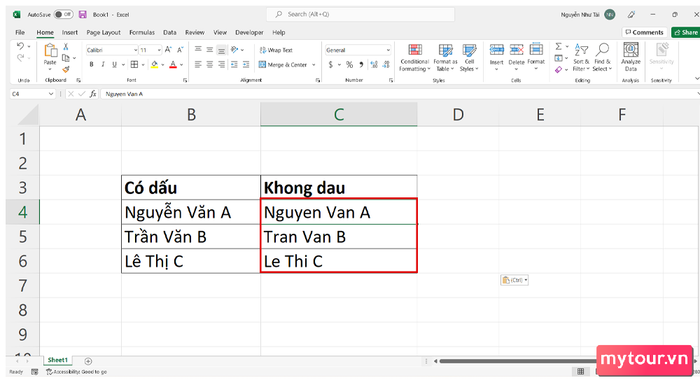The width and height of the screenshot is (700, 385).
Task: Click the Insert Function fx icon
Action: pyautogui.click(x=93, y=94)
